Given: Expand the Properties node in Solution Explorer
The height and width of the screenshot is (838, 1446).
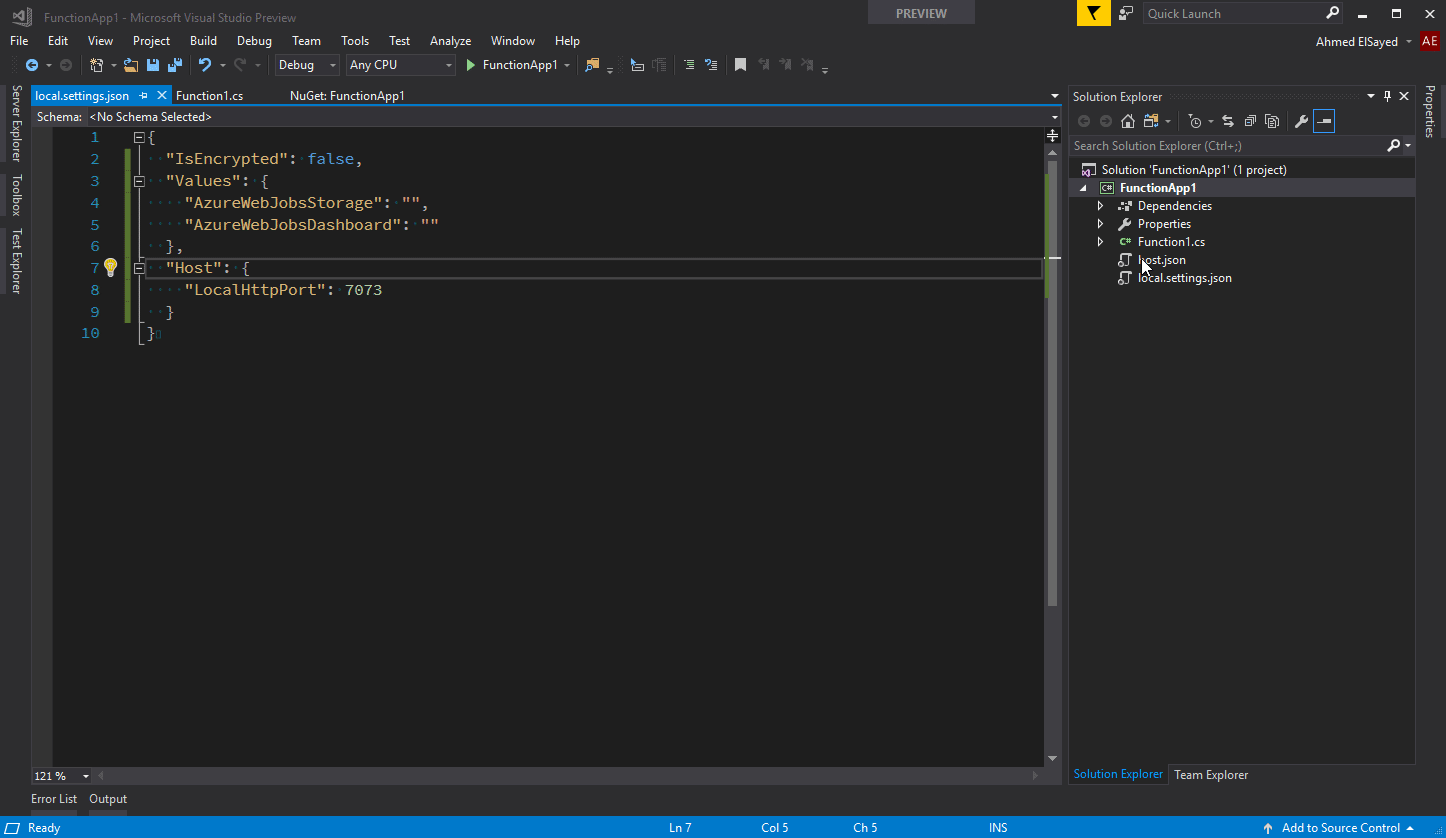Looking at the screenshot, I should 1100,224.
